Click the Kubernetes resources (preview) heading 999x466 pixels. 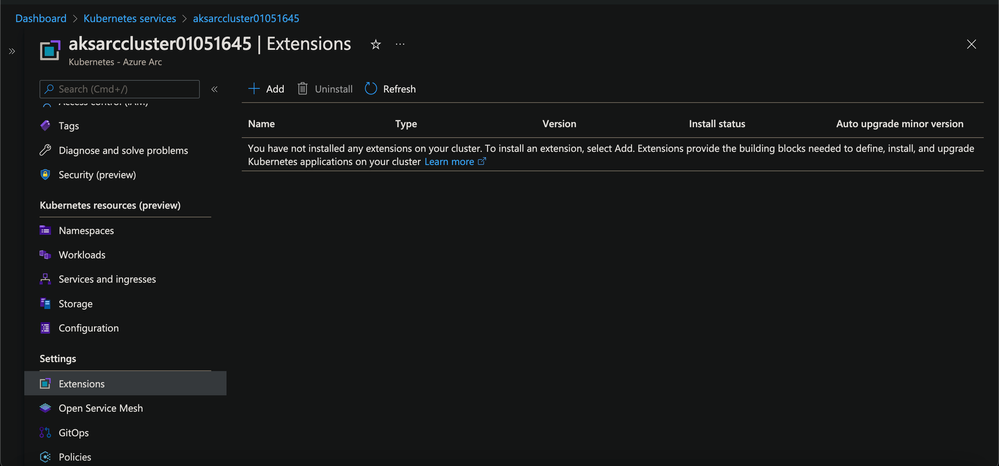tap(110, 205)
